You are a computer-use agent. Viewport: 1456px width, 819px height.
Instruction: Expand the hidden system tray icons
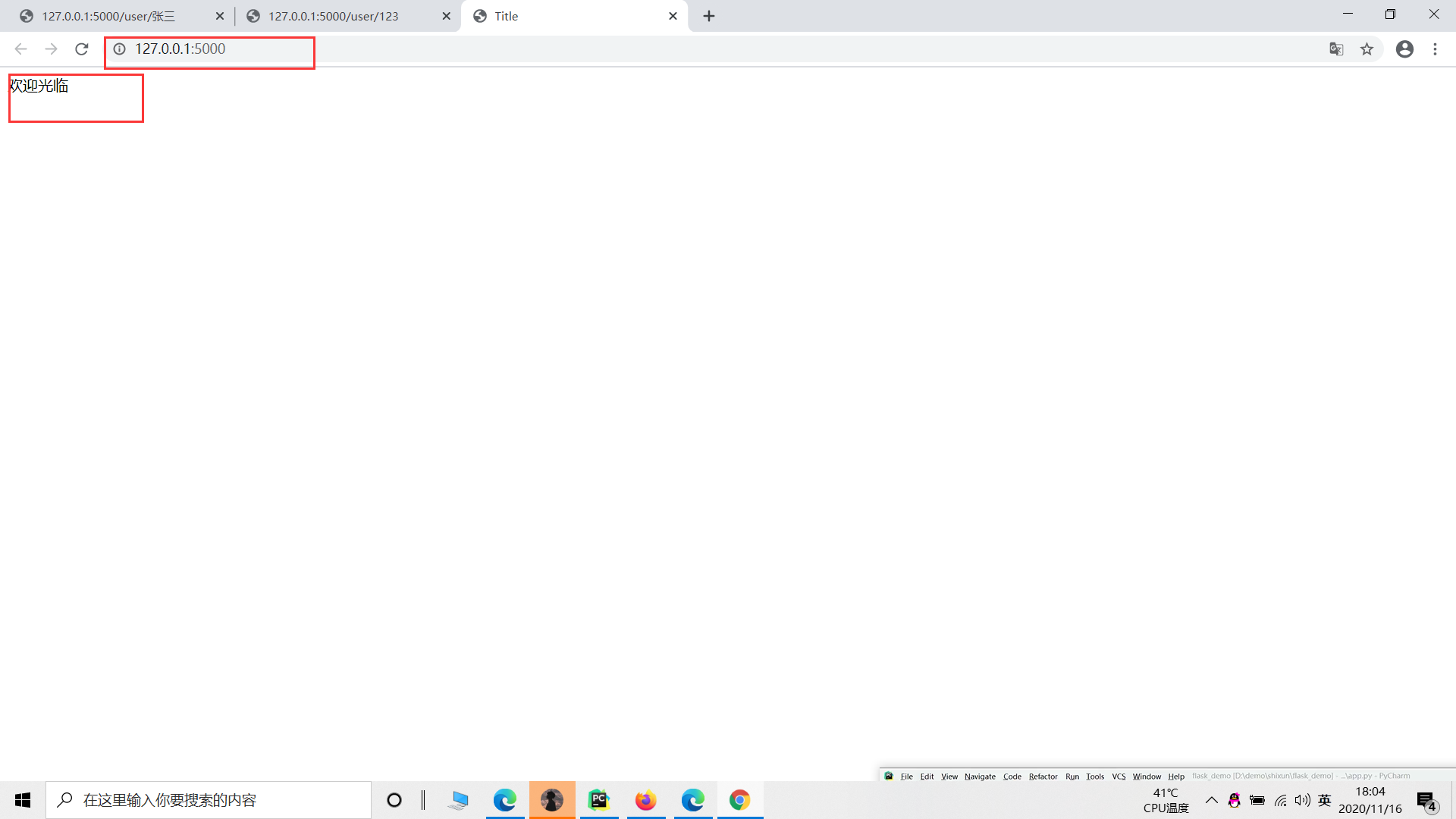click(1211, 800)
